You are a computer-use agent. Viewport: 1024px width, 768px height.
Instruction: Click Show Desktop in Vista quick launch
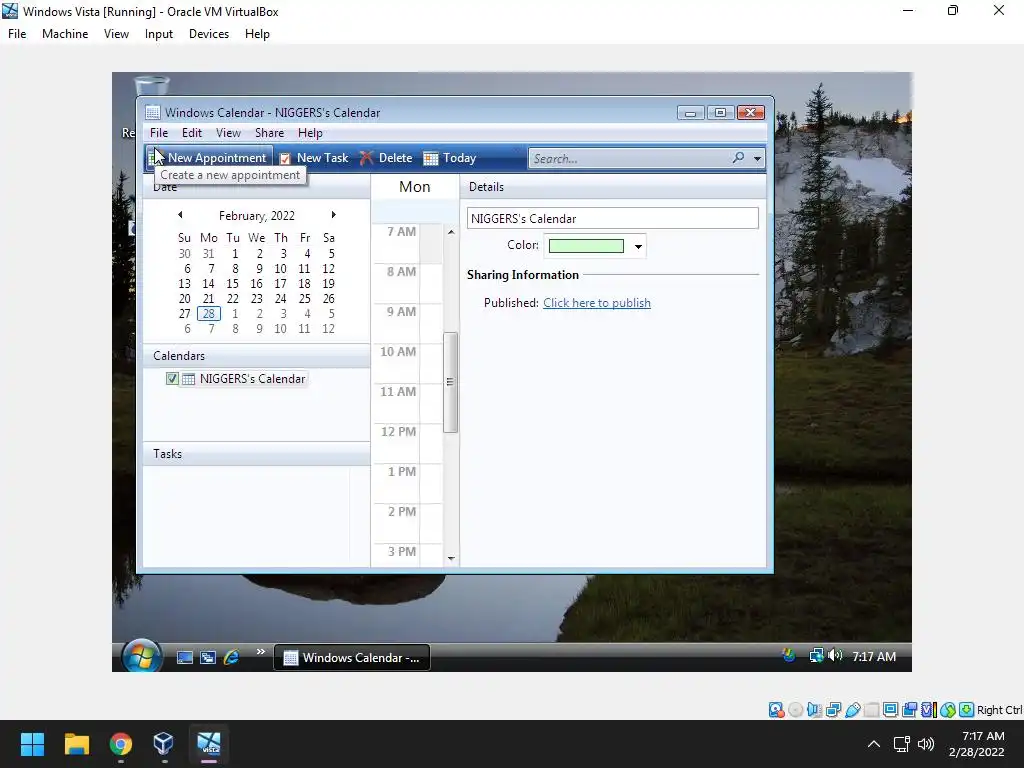pyautogui.click(x=185, y=657)
